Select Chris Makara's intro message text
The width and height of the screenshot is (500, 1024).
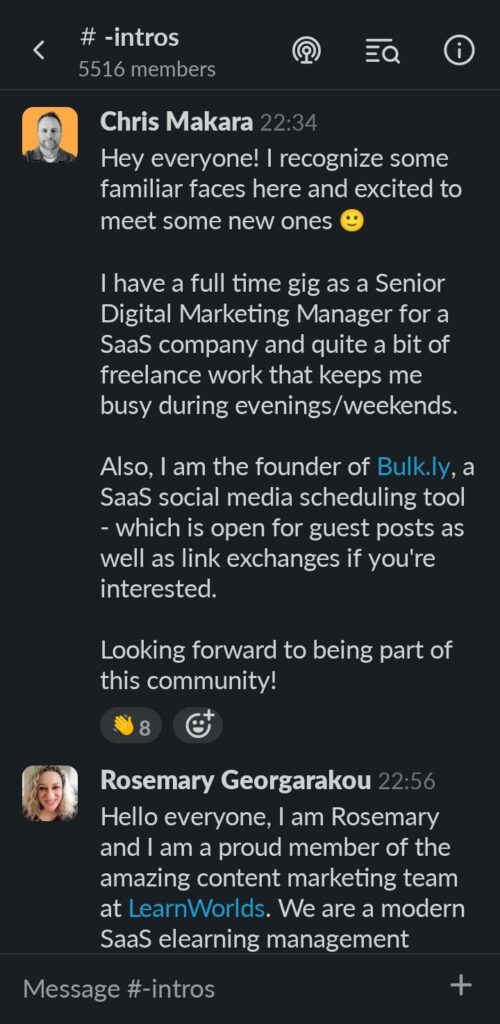point(287,420)
